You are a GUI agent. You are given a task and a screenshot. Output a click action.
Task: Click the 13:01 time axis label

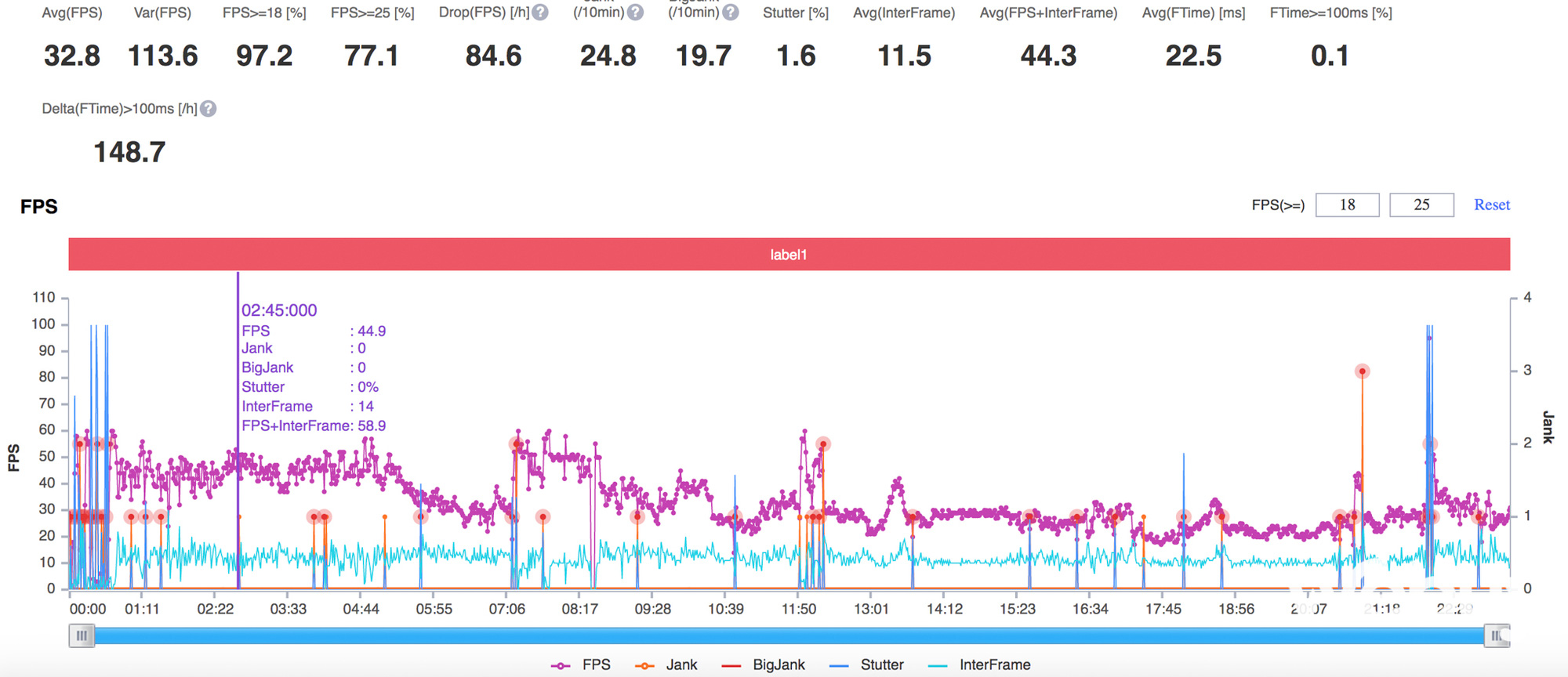pos(871,609)
